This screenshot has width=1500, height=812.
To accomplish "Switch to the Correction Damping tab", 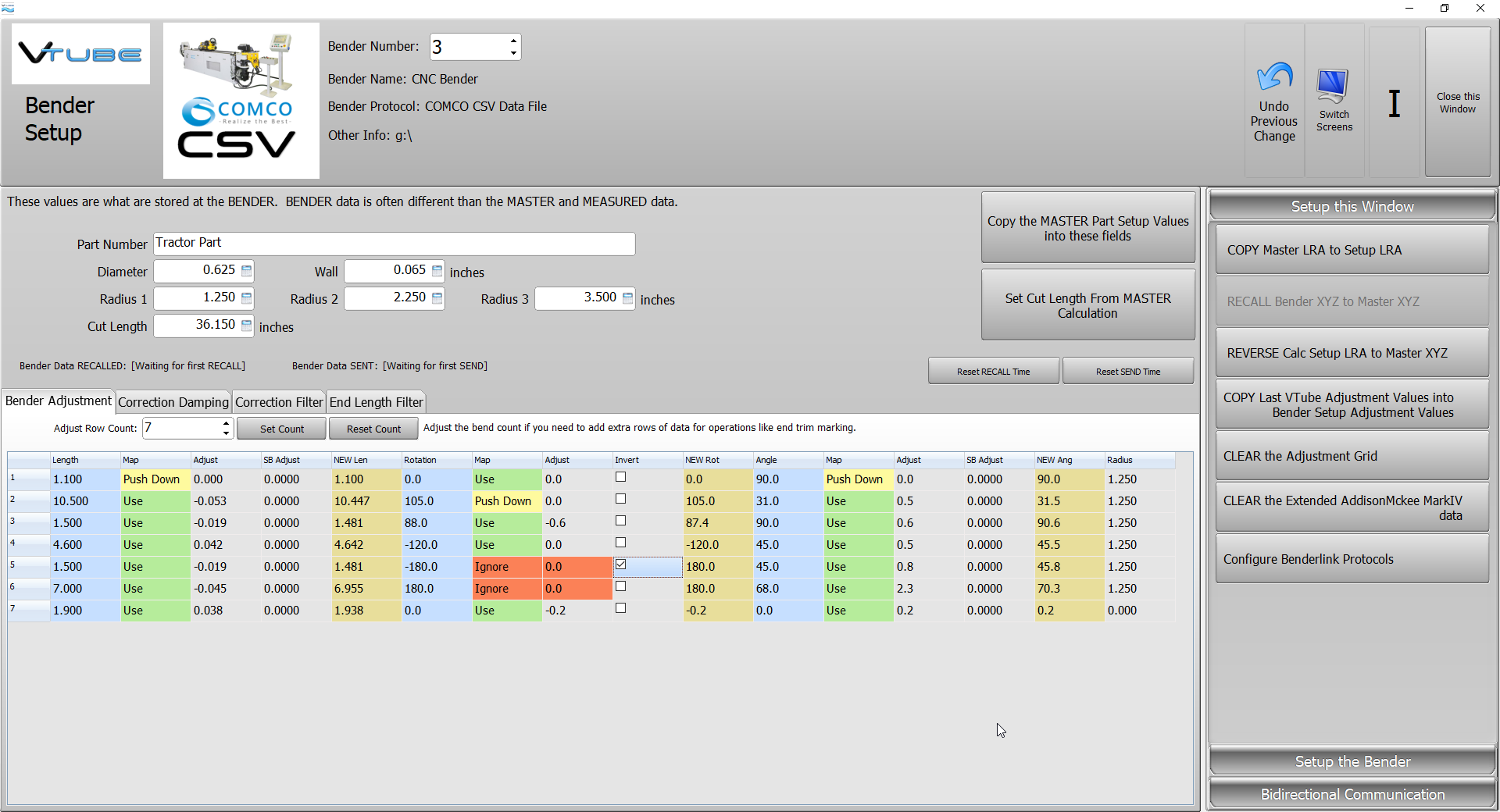I will coord(173,402).
